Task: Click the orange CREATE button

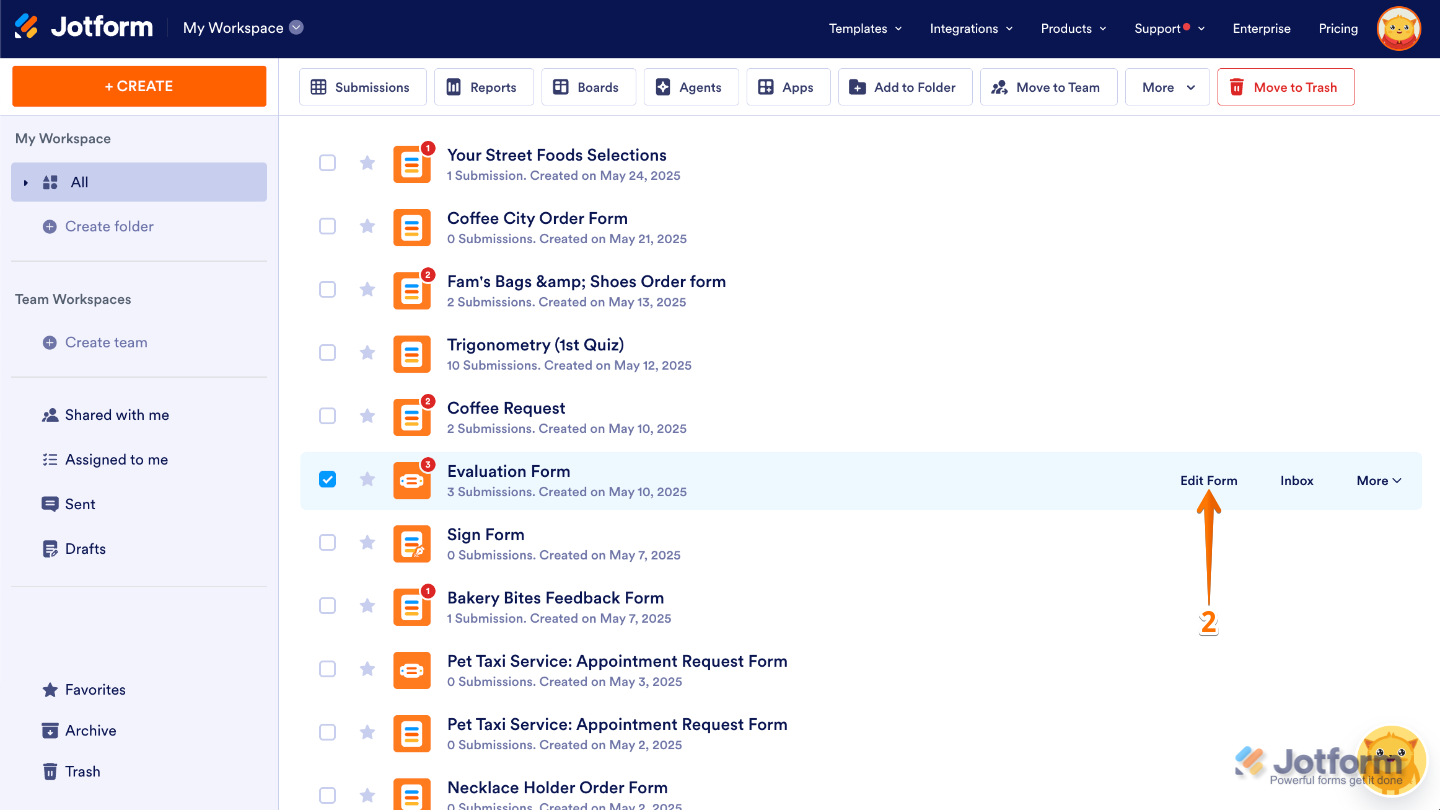Action: pos(138,86)
